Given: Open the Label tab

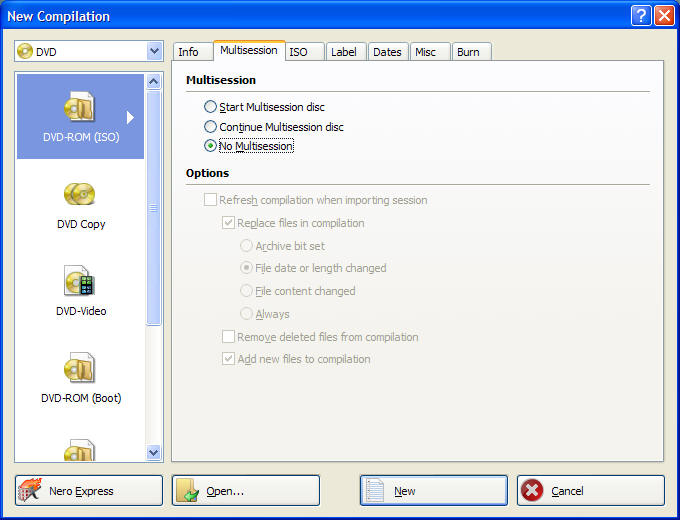Looking at the screenshot, I should 347,52.
